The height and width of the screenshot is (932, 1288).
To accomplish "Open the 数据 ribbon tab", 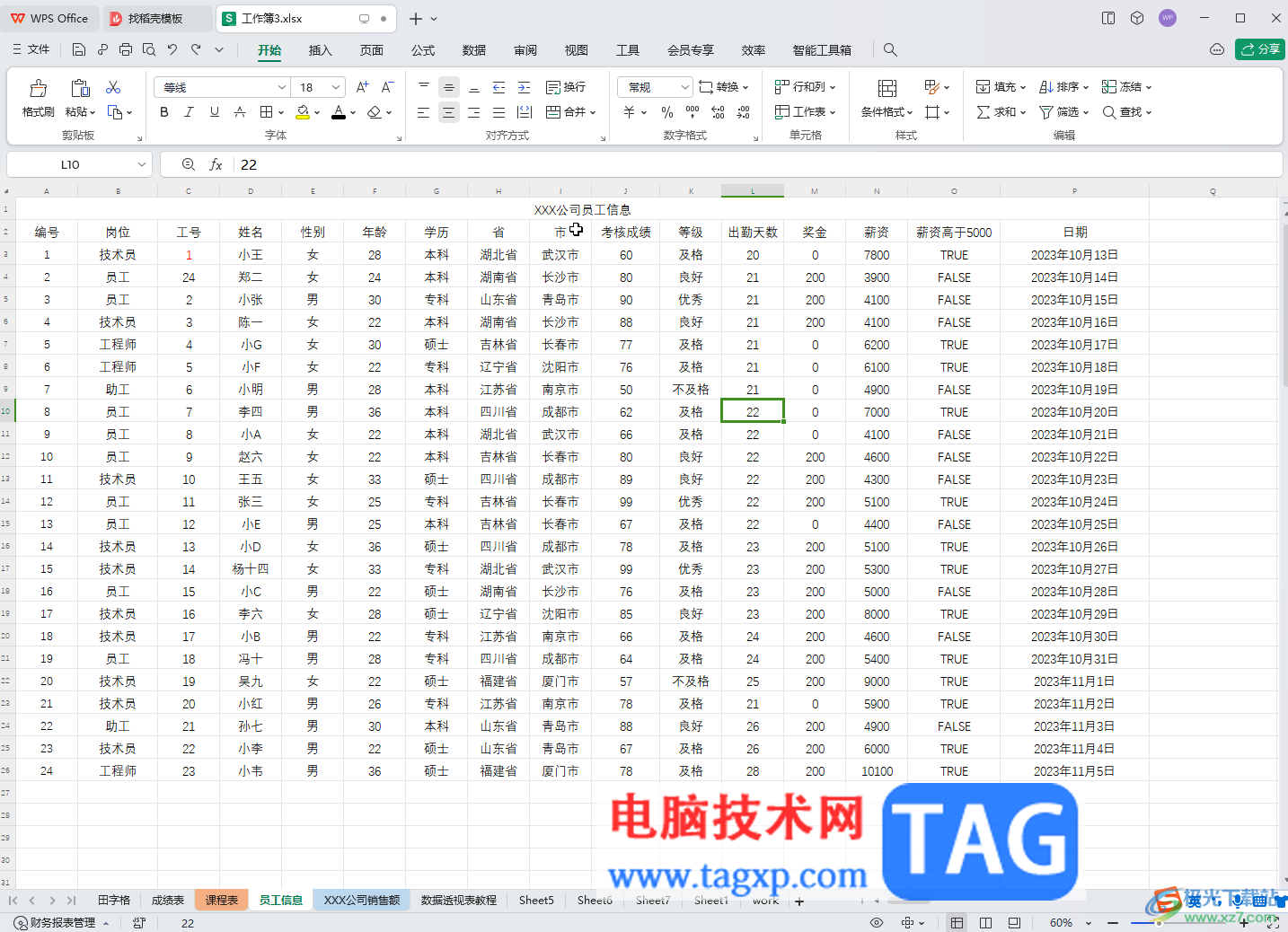I will coord(474,50).
